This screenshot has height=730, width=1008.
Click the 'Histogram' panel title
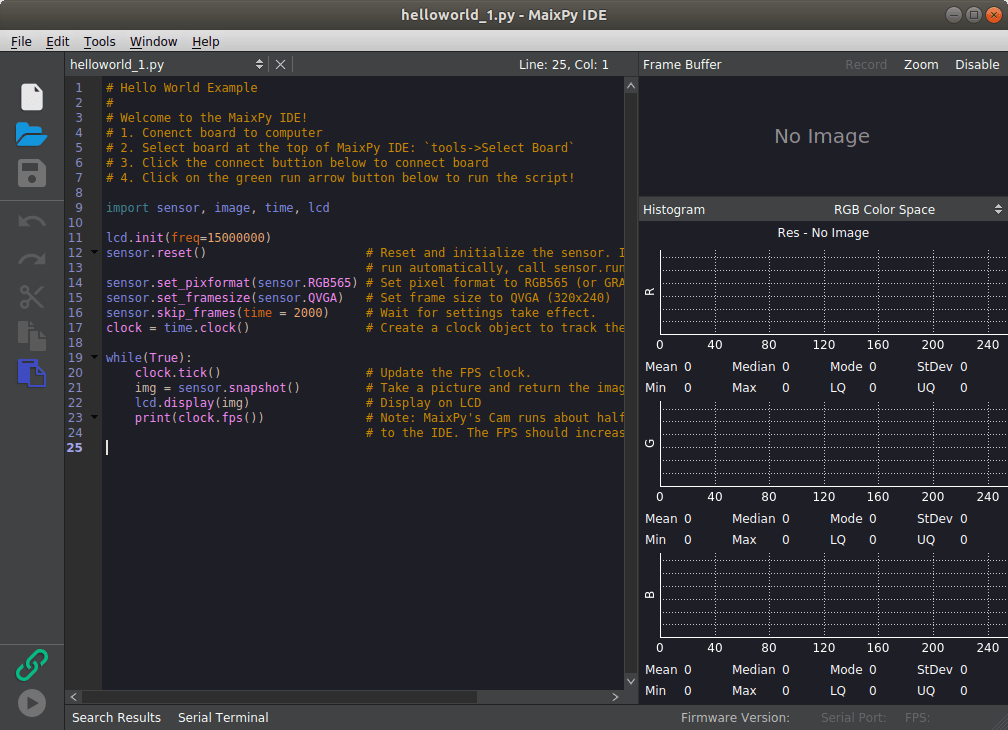pos(674,209)
